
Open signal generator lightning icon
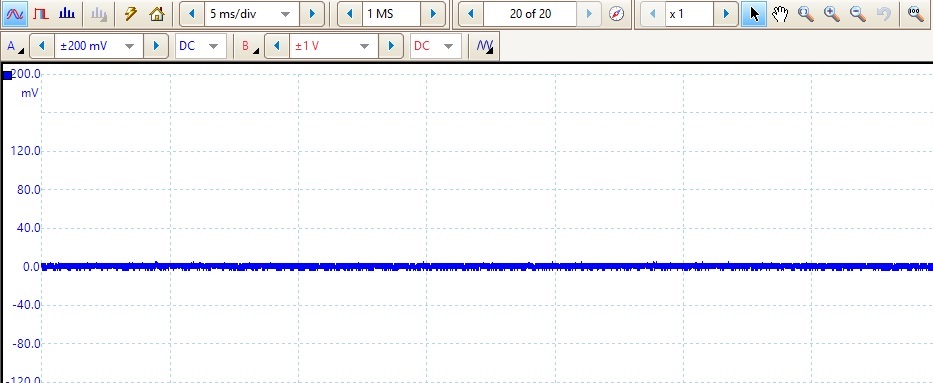click(131, 14)
